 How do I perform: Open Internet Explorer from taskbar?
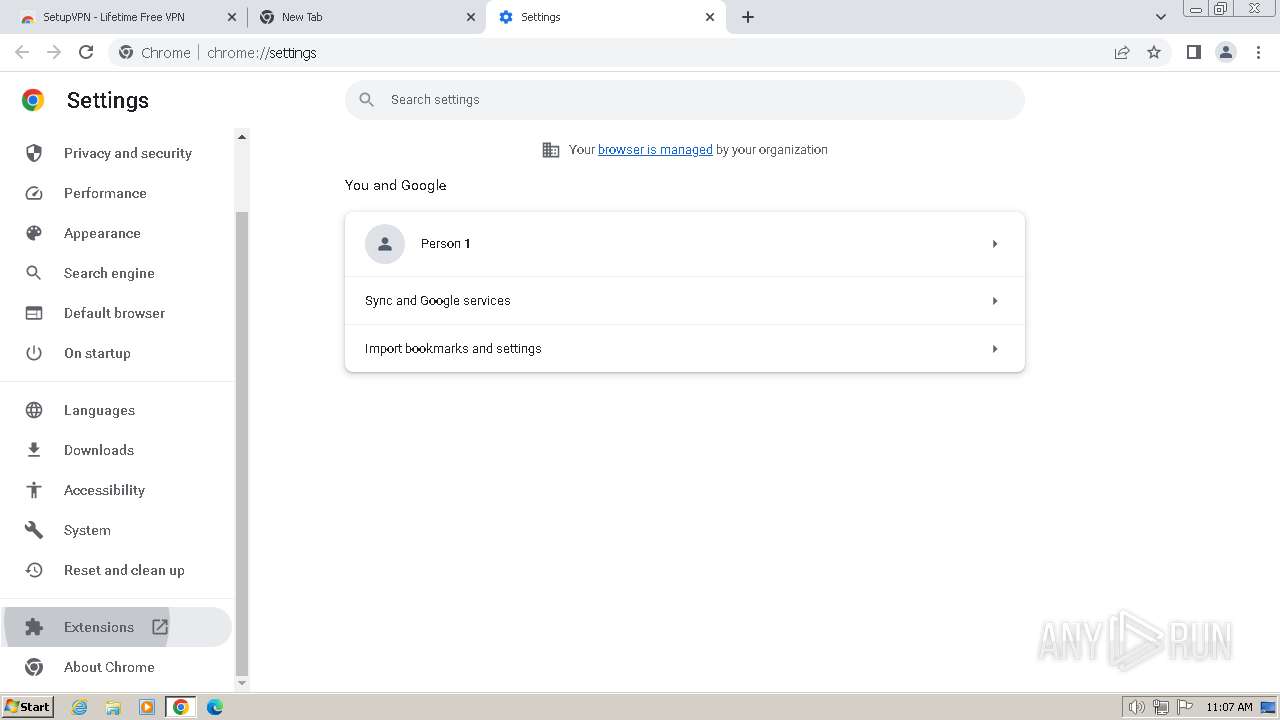[x=79, y=707]
